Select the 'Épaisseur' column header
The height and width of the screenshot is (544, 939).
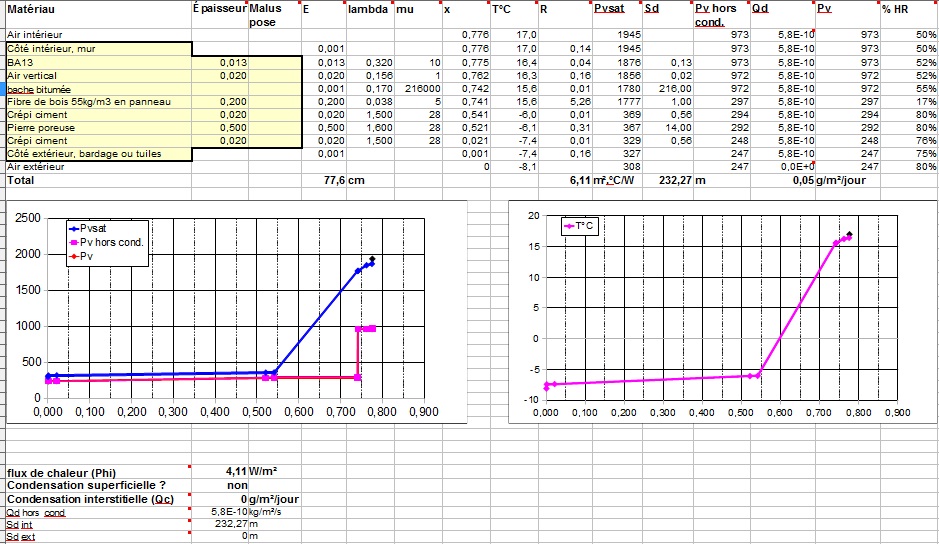[220, 16]
